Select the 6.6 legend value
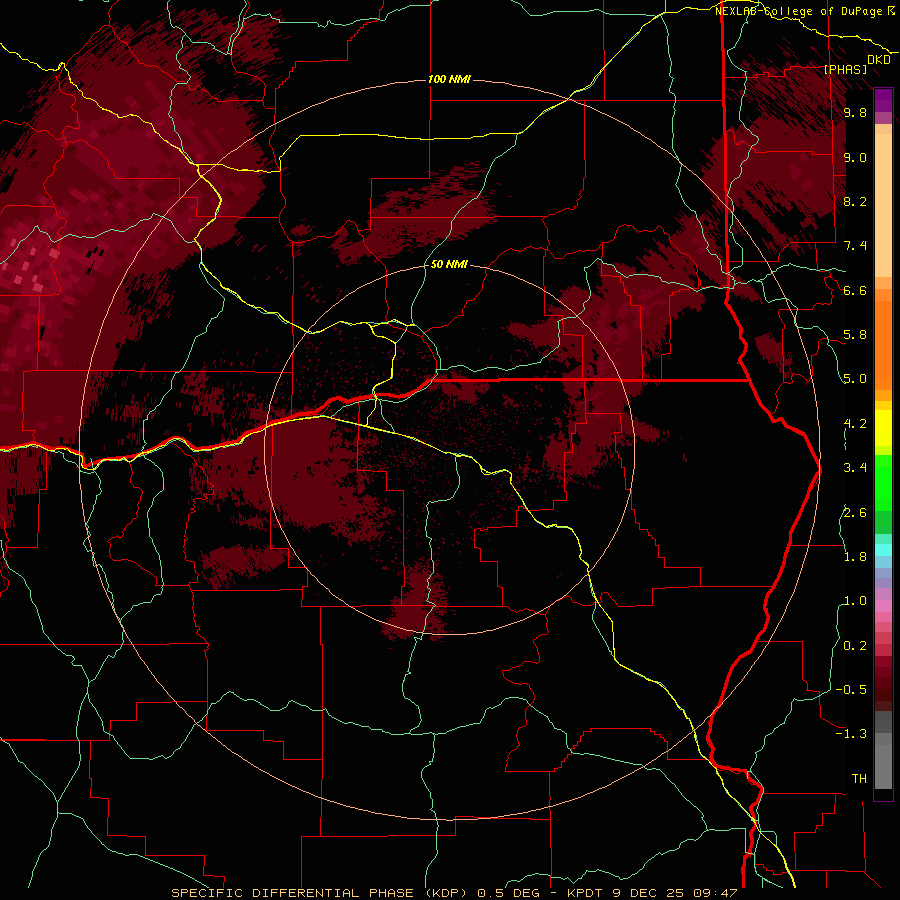 [855, 290]
